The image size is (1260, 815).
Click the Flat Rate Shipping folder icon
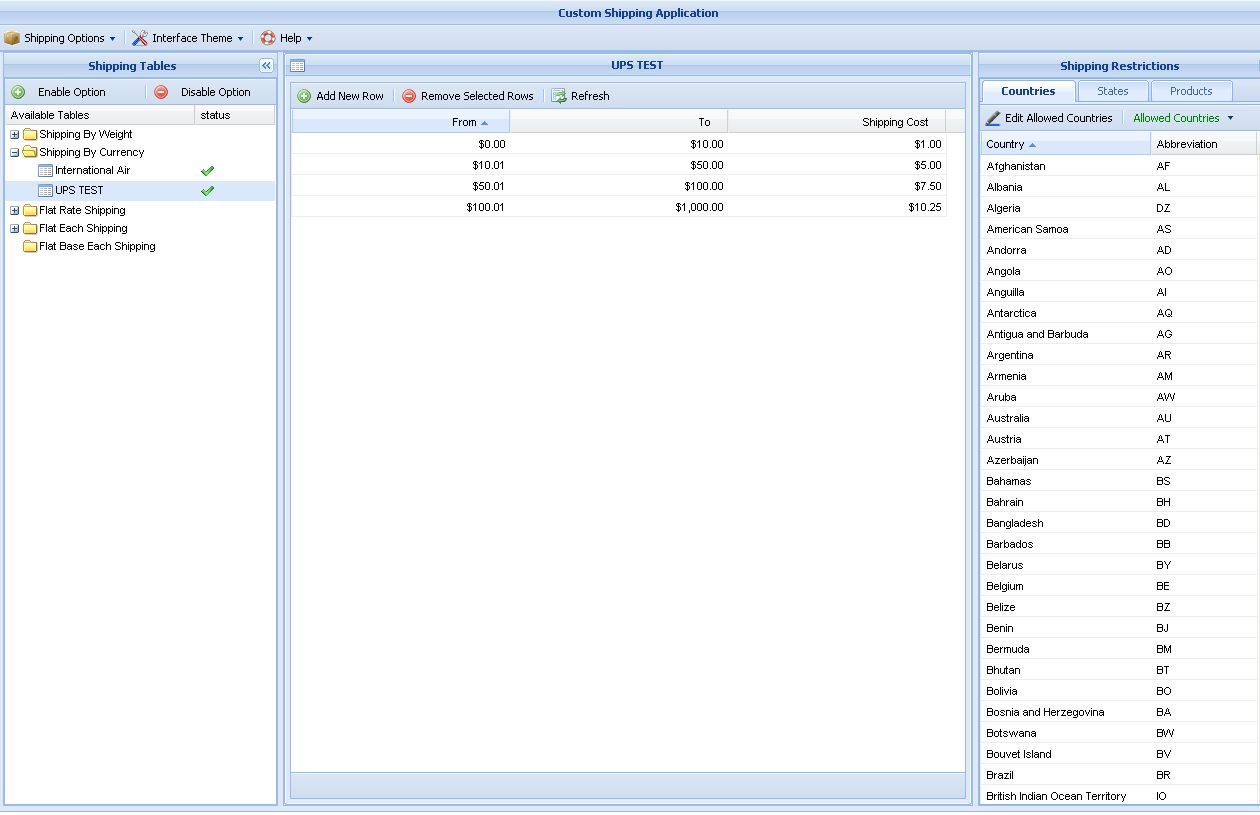click(30, 210)
